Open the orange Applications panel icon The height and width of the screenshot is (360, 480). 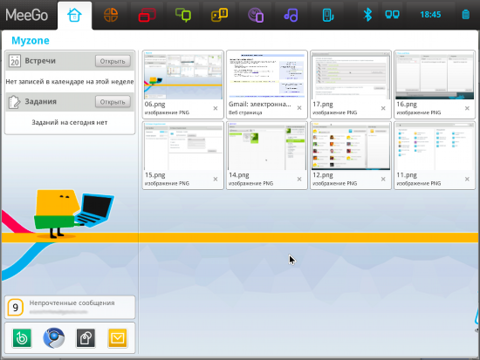tap(111, 15)
